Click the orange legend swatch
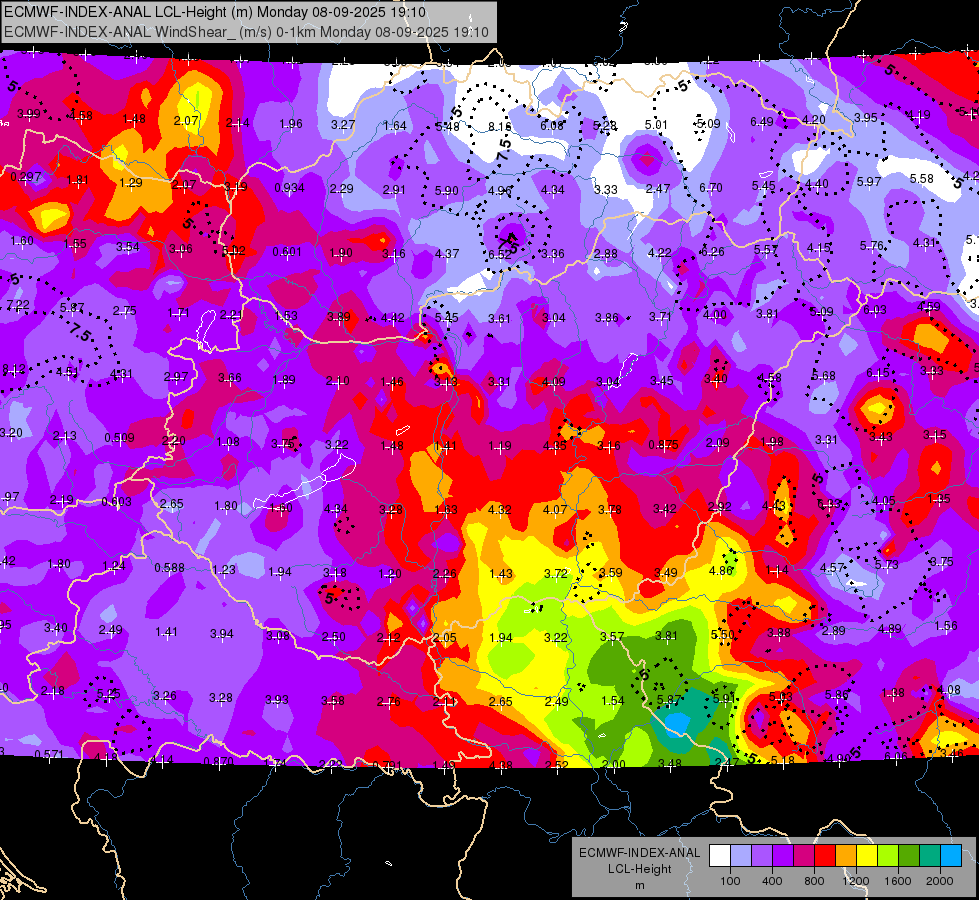 point(846,855)
